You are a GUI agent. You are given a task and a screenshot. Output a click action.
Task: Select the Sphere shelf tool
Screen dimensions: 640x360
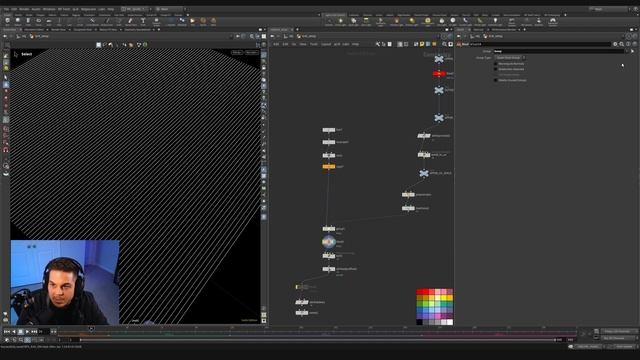18,21
